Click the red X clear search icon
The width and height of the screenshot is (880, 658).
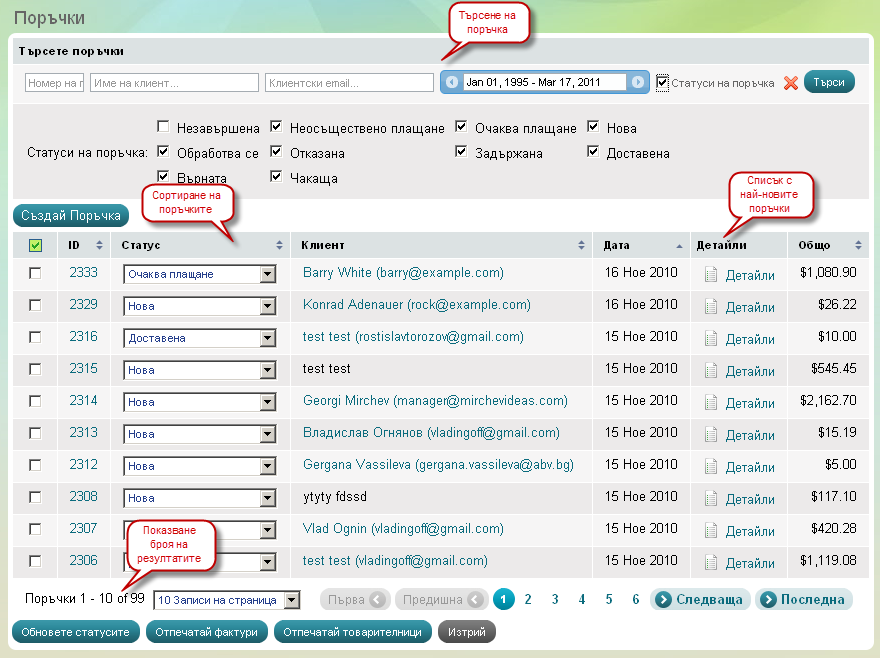(790, 83)
